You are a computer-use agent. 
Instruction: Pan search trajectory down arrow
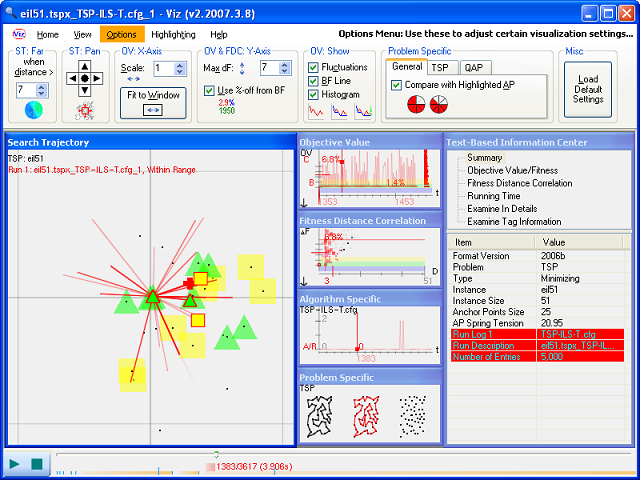tap(84, 90)
